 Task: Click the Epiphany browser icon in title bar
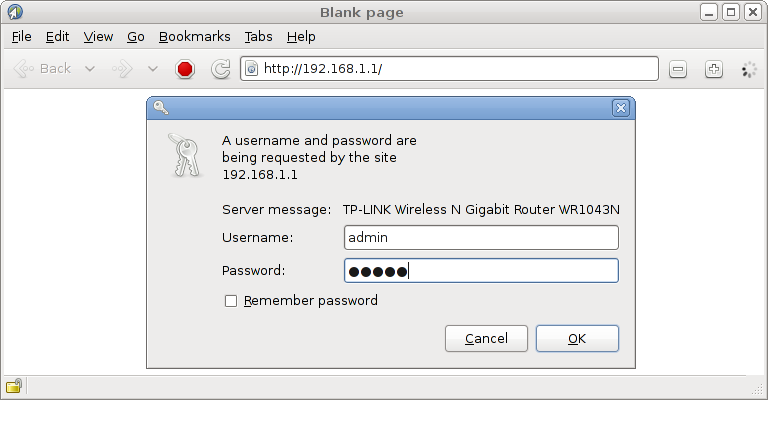pyautogui.click(x=15, y=12)
